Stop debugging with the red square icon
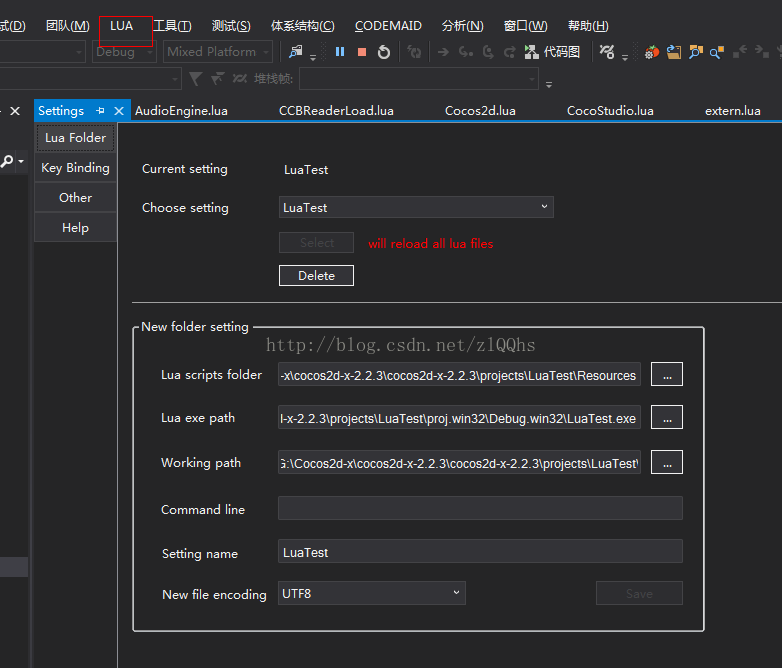This screenshot has width=782, height=668. (x=362, y=52)
